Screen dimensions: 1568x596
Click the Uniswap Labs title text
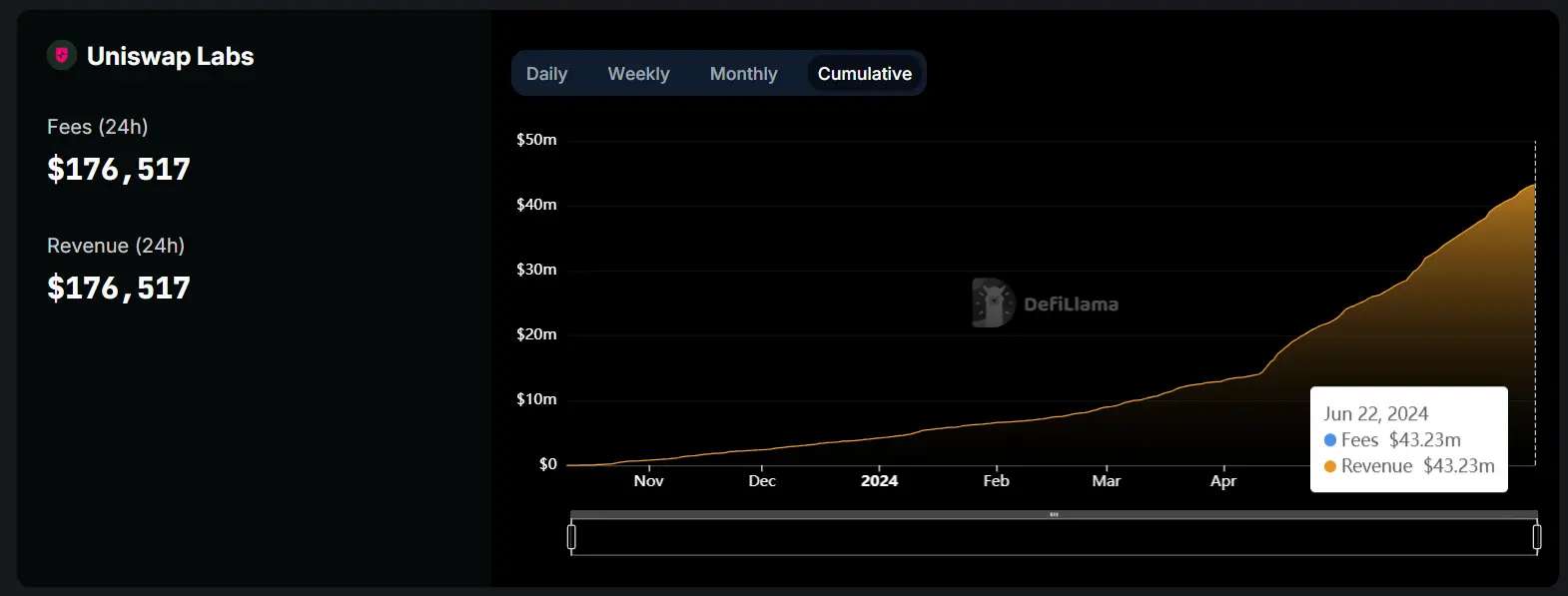[x=170, y=57]
